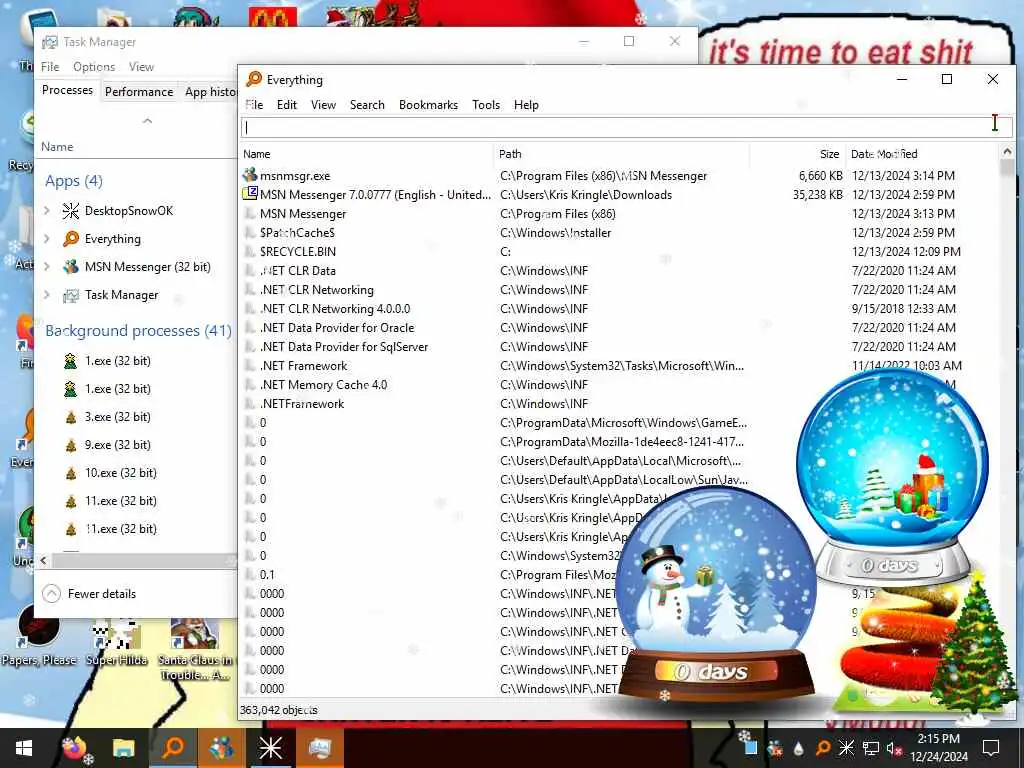Viewport: 1024px width, 768px height.
Task: Open the network tray icon
Action: (871, 748)
